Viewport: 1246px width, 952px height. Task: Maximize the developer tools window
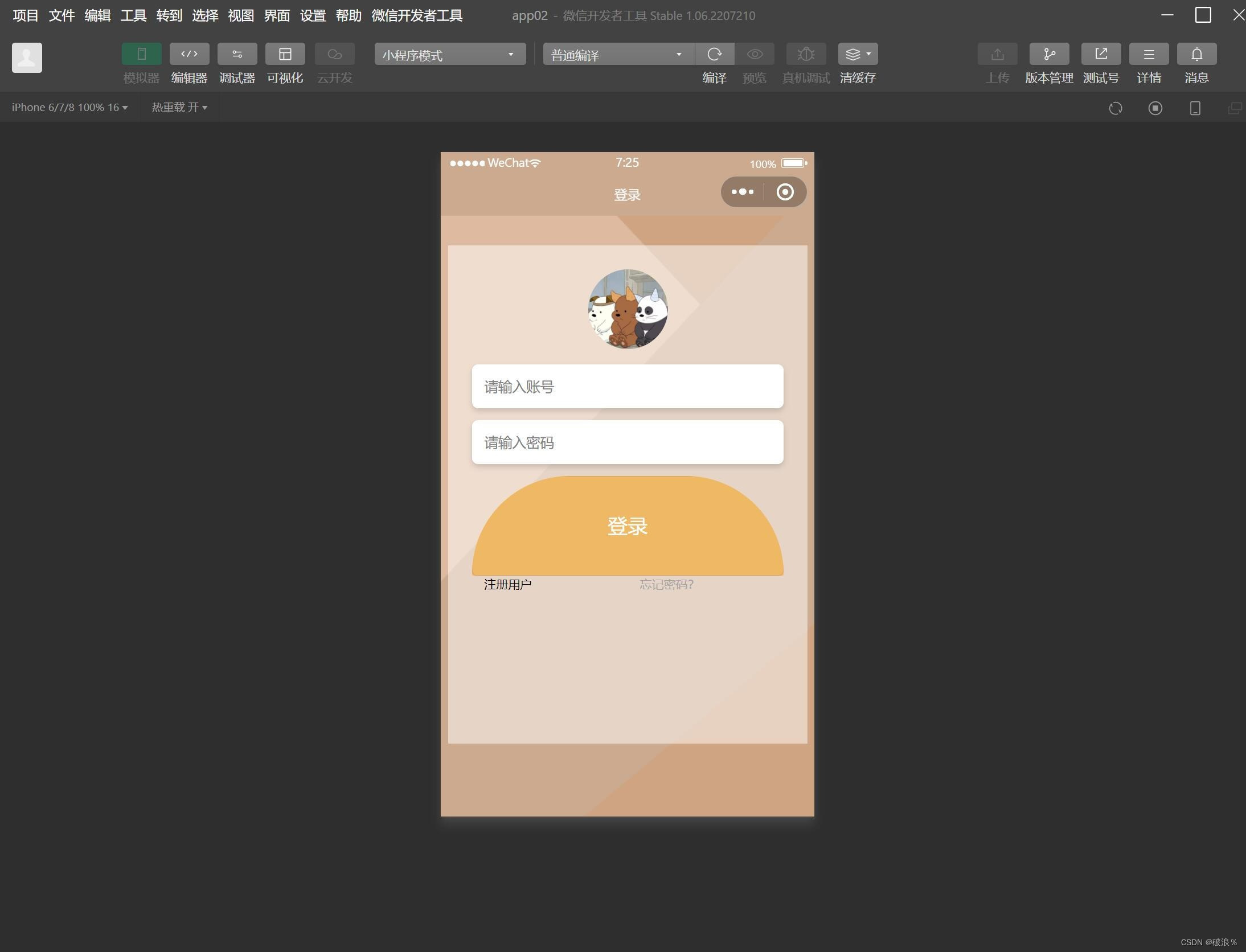click(1203, 15)
